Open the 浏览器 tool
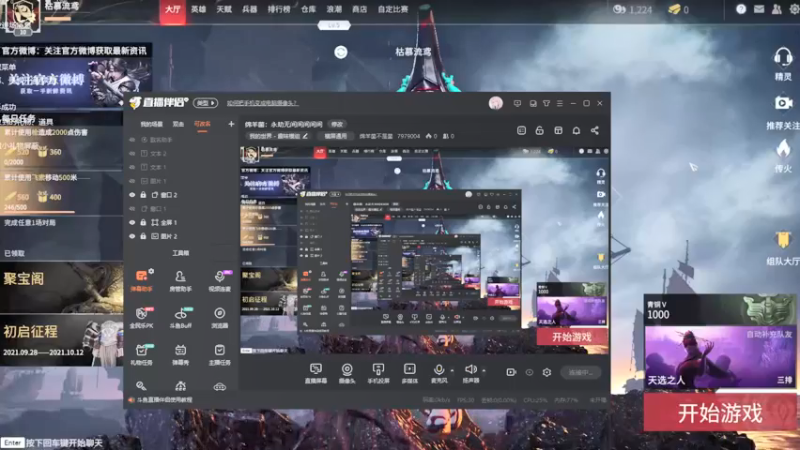The height and width of the screenshot is (450, 800). 219,317
